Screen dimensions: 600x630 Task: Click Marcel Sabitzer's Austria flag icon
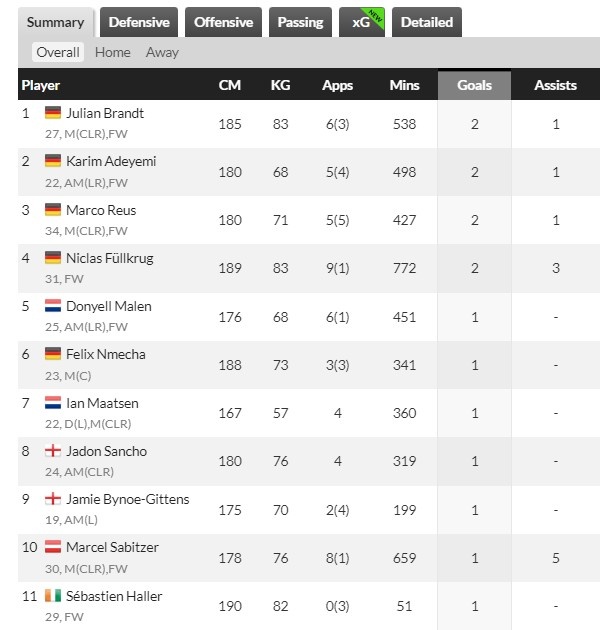point(53,547)
